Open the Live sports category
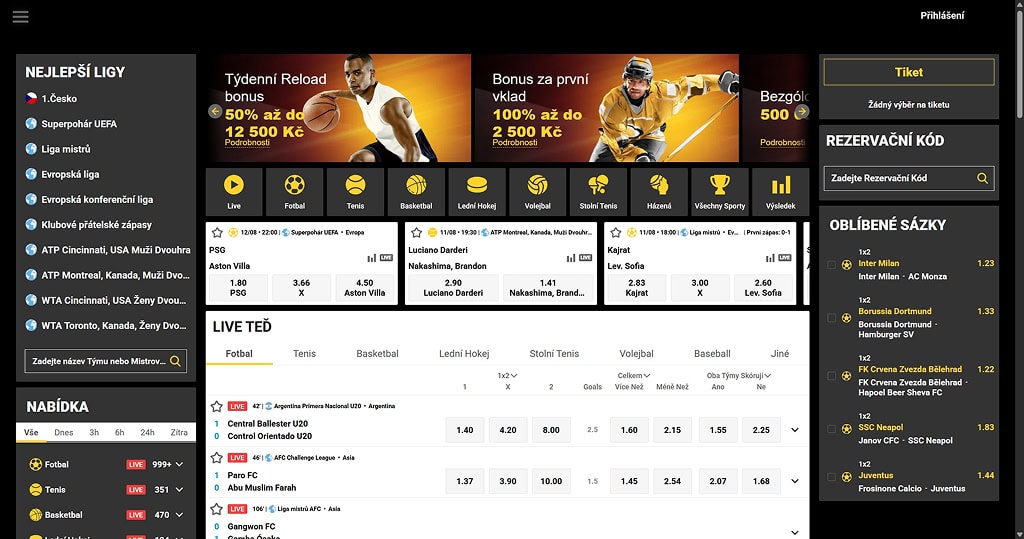This screenshot has height=539, width=1024. click(234, 191)
